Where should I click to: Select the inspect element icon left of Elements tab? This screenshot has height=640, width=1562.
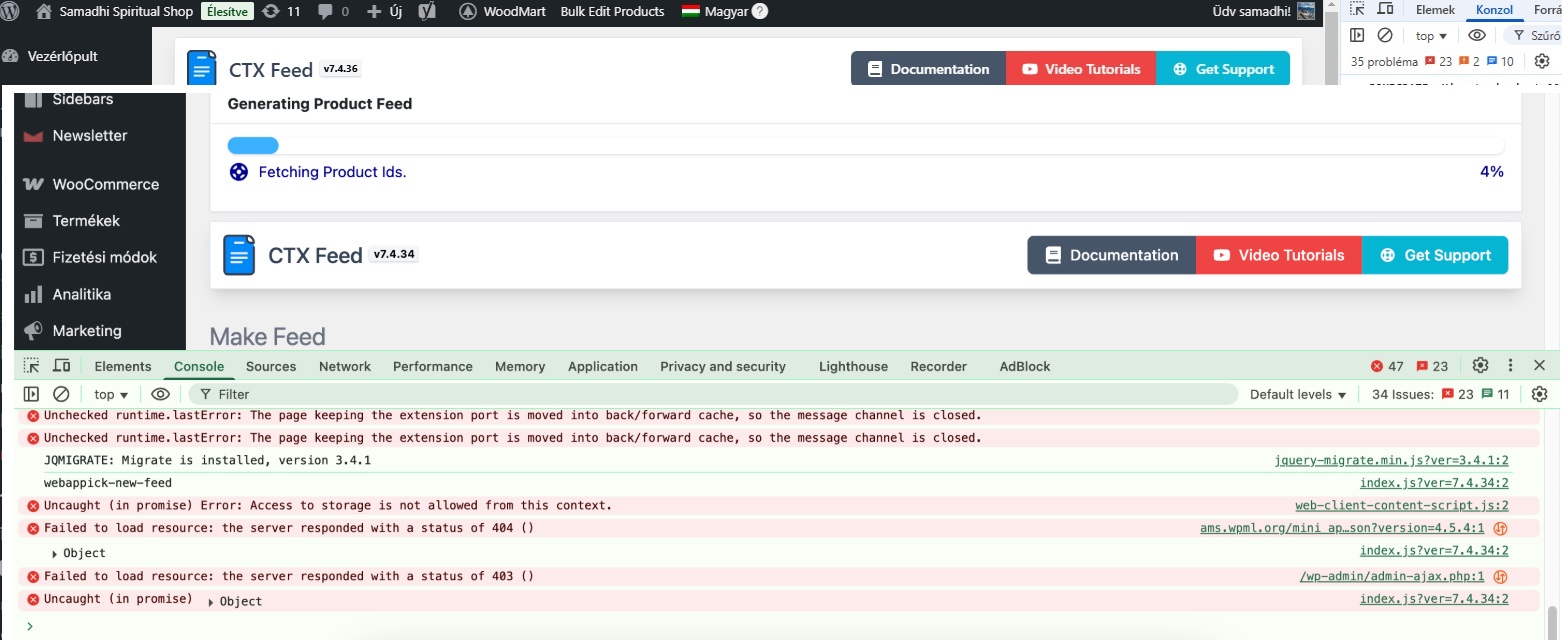32,366
